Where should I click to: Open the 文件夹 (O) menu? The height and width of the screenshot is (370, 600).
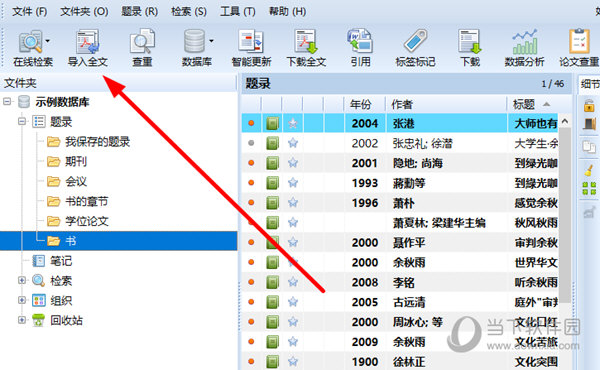point(84,11)
